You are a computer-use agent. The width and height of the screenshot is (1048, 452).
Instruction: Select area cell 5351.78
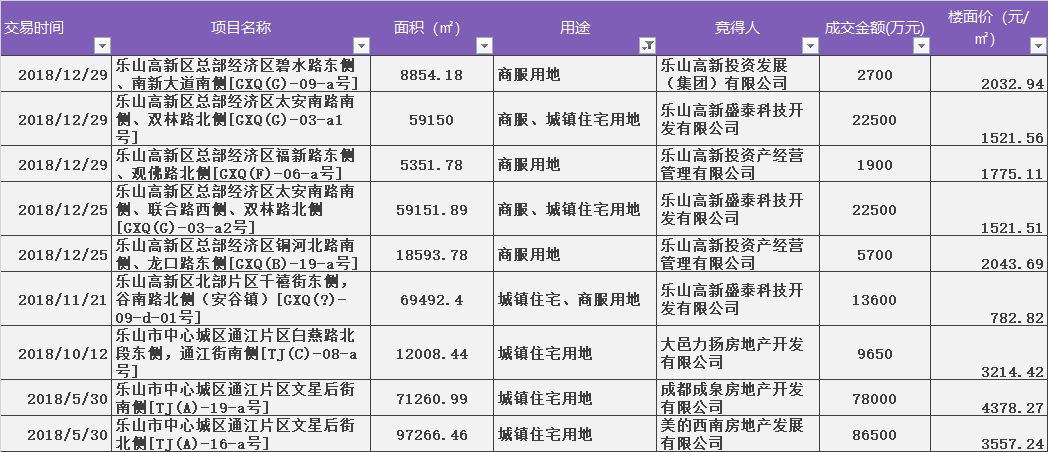click(432, 164)
